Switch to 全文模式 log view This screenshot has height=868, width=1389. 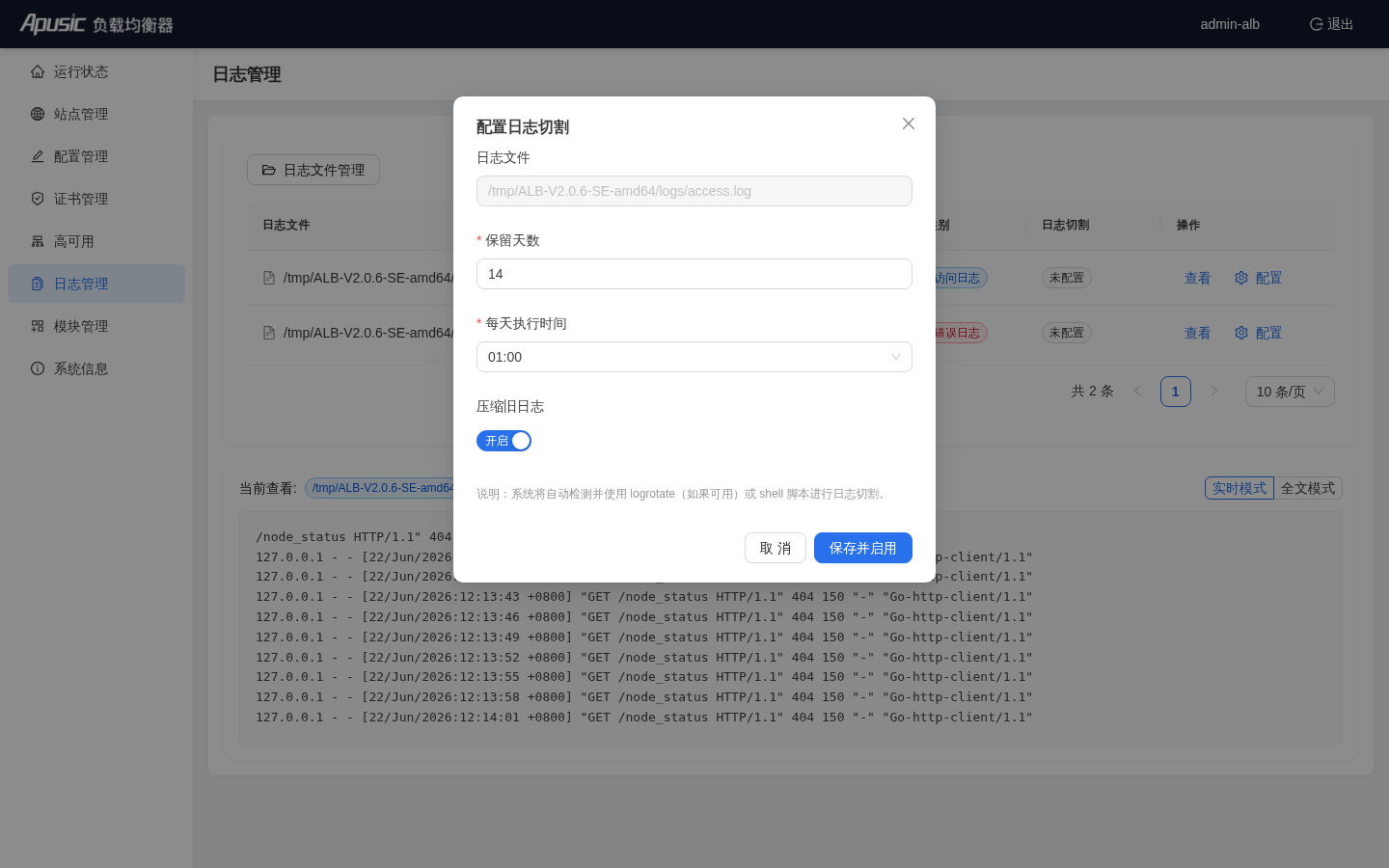coord(1308,488)
